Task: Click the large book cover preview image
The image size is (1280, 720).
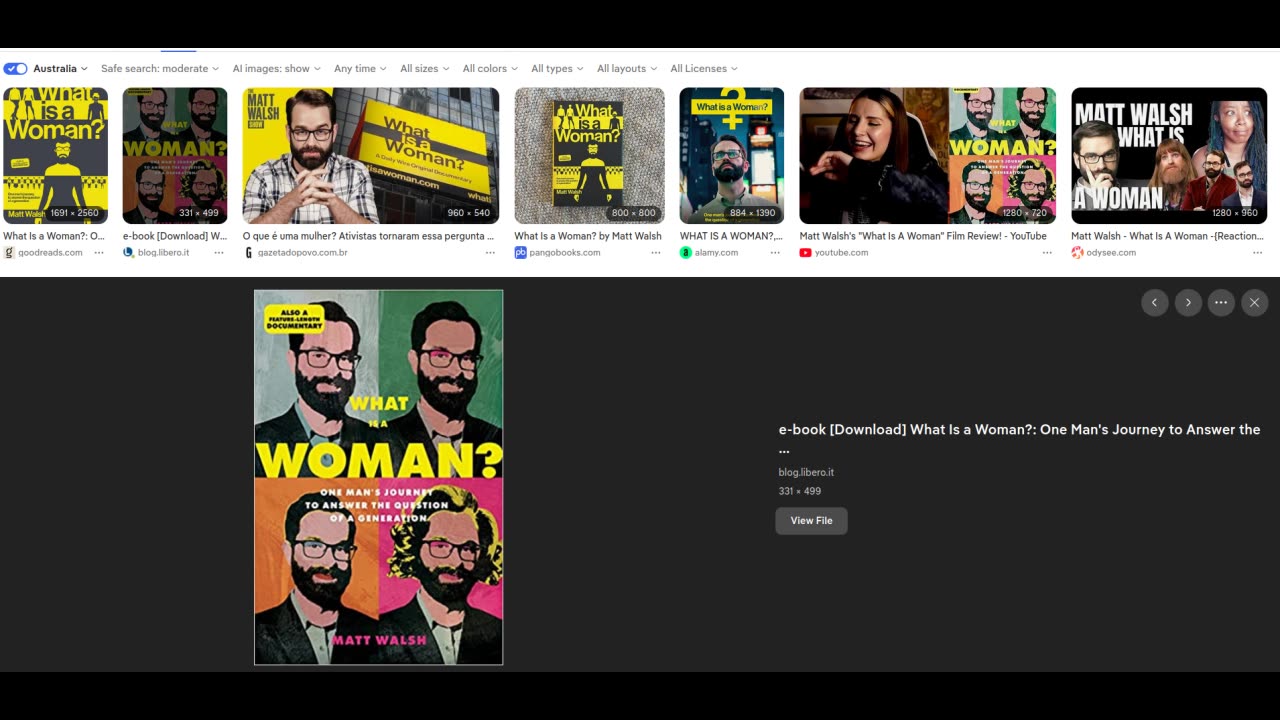Action: (378, 477)
